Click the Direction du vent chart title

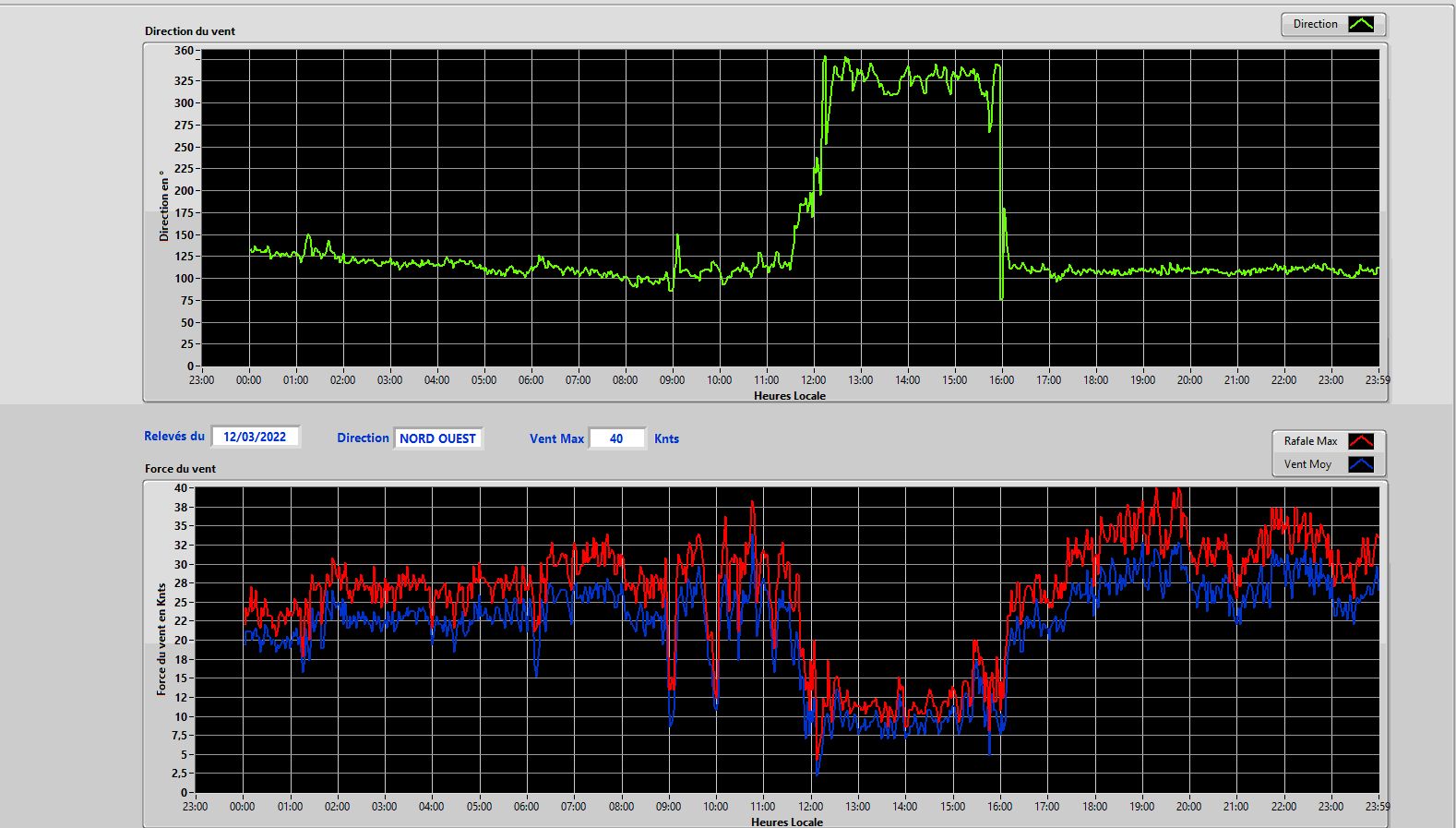190,31
